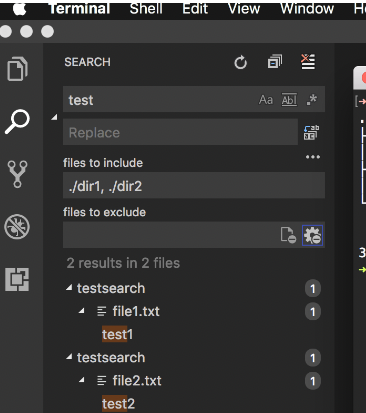Screen dimensions: 366x413
Task: Click the Replace input field
Action: click(180, 132)
